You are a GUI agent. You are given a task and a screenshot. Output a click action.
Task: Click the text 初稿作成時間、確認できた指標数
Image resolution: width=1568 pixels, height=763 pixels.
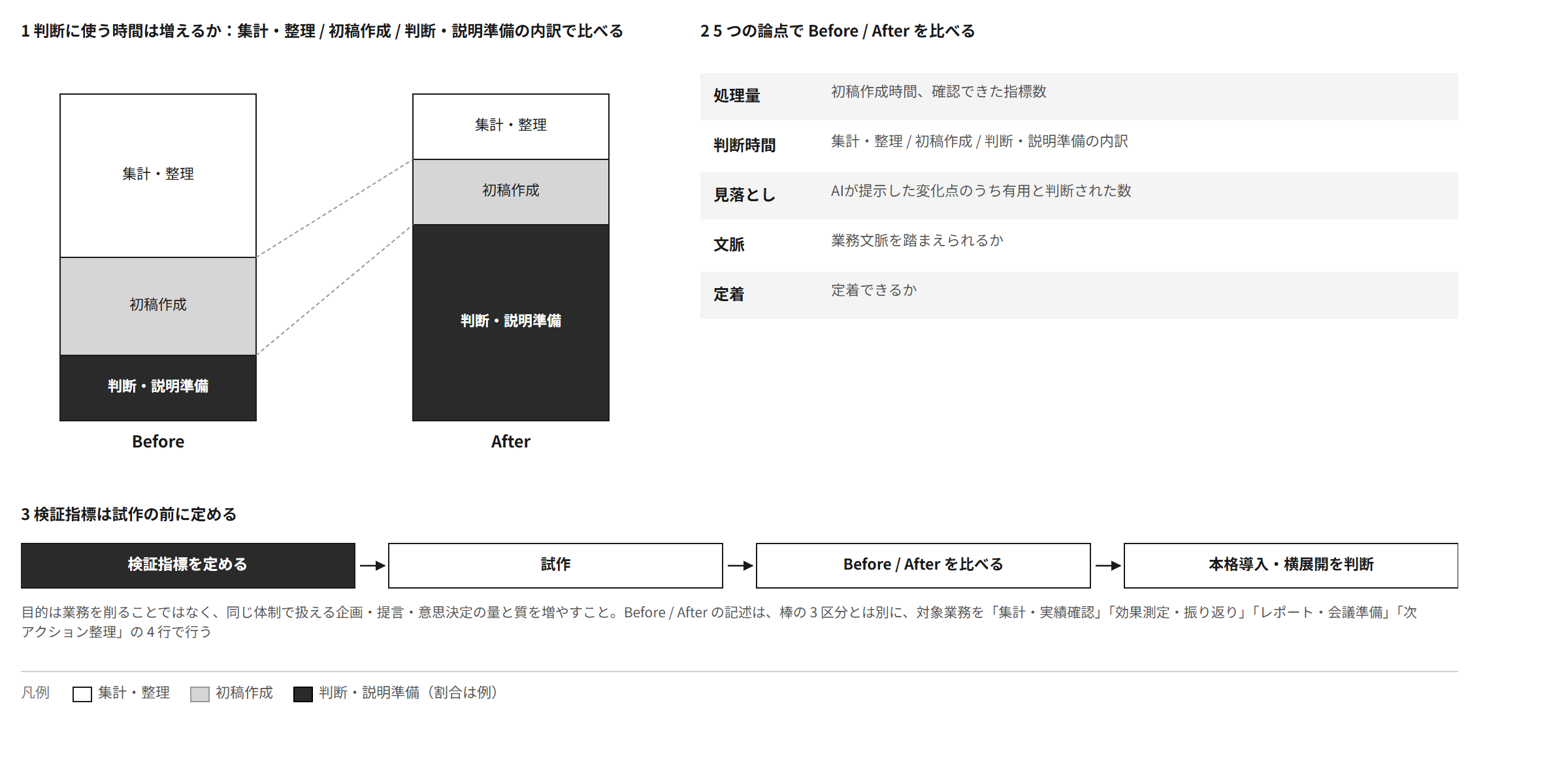coord(939,91)
